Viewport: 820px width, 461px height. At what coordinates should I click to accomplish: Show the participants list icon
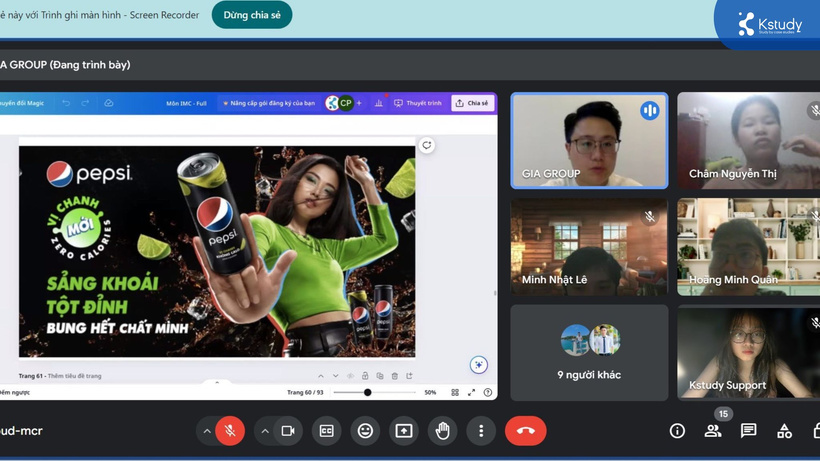713,431
